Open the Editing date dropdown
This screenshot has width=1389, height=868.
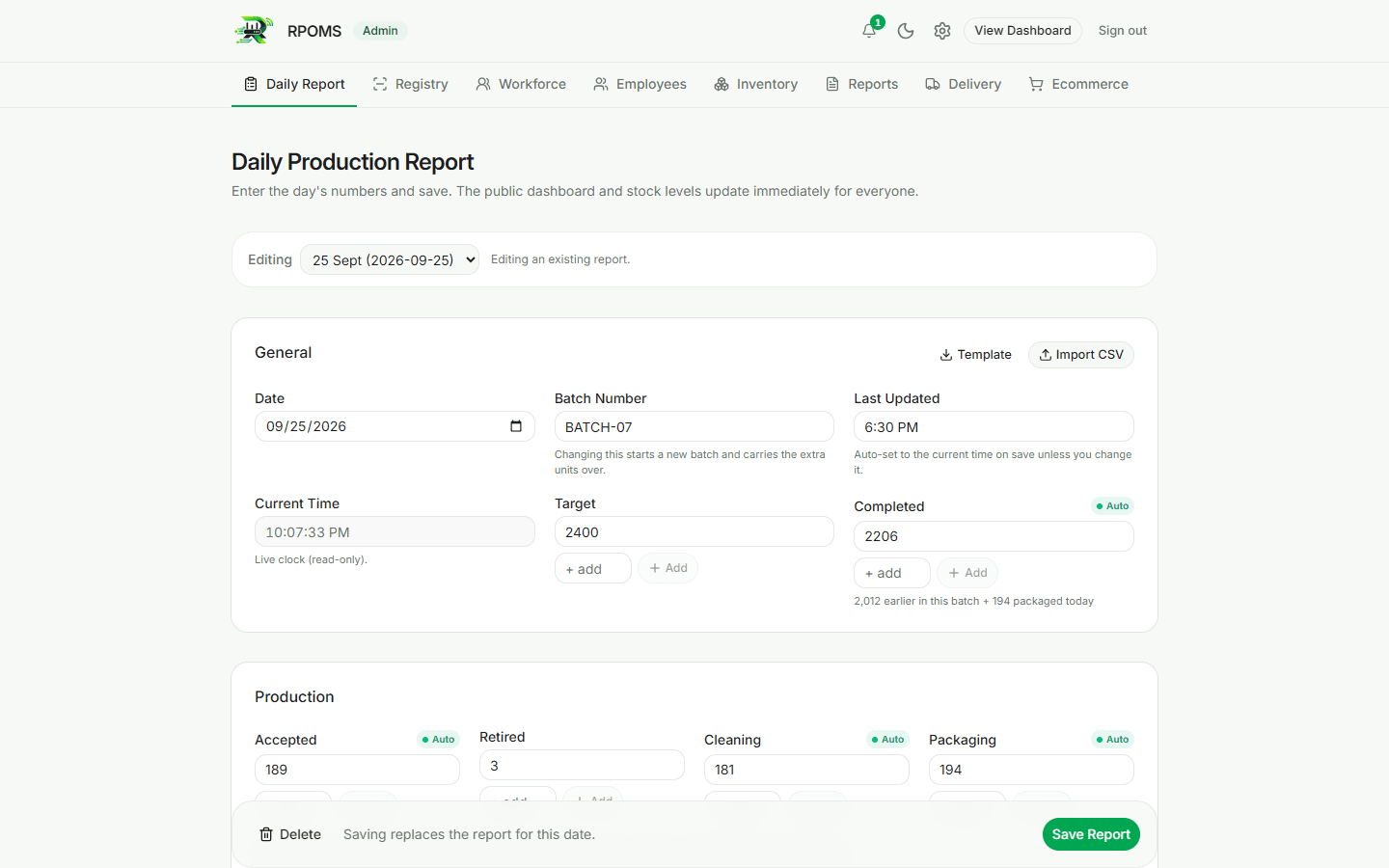390,259
